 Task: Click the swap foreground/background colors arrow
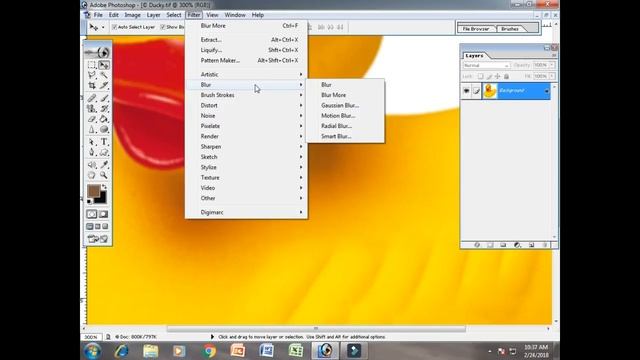[104, 187]
